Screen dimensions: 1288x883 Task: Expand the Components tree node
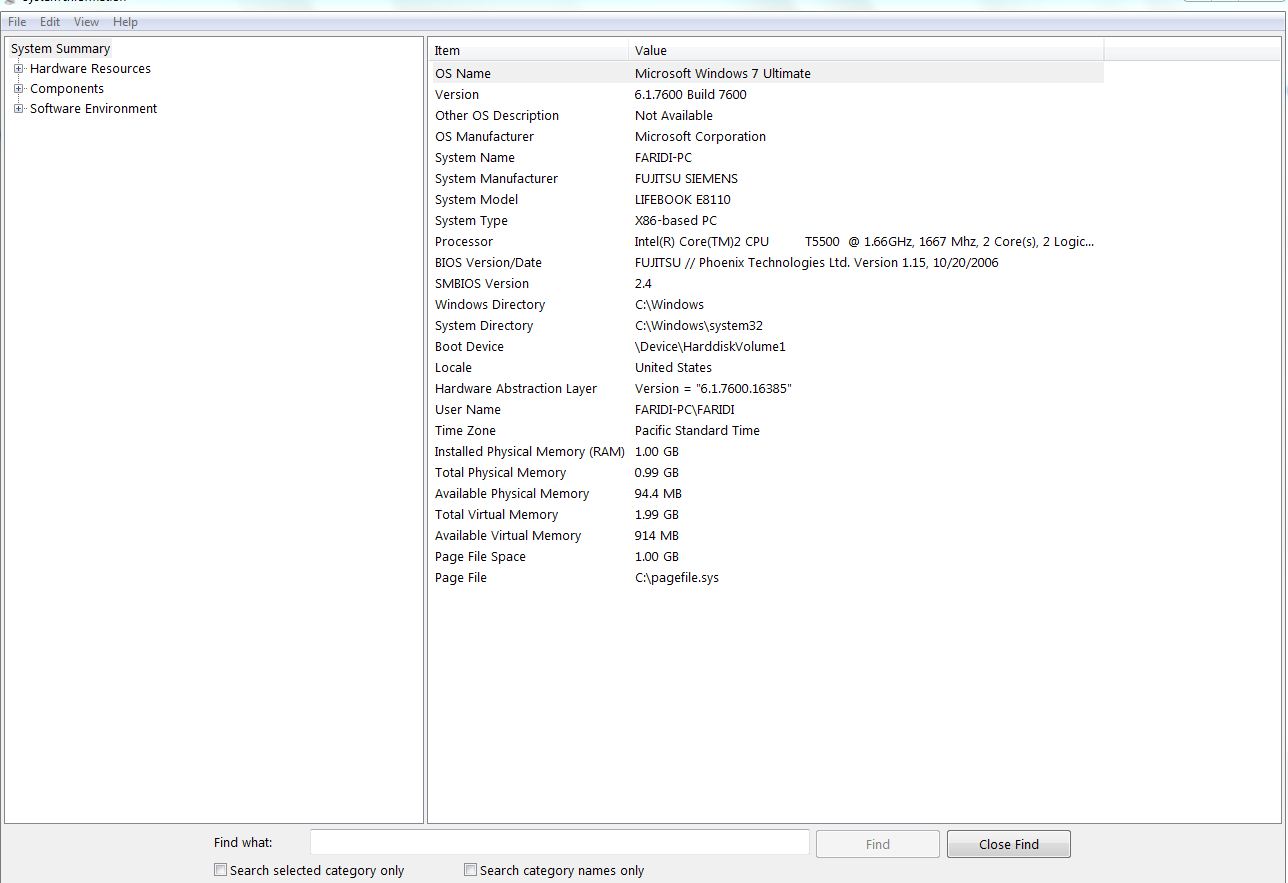click(18, 88)
